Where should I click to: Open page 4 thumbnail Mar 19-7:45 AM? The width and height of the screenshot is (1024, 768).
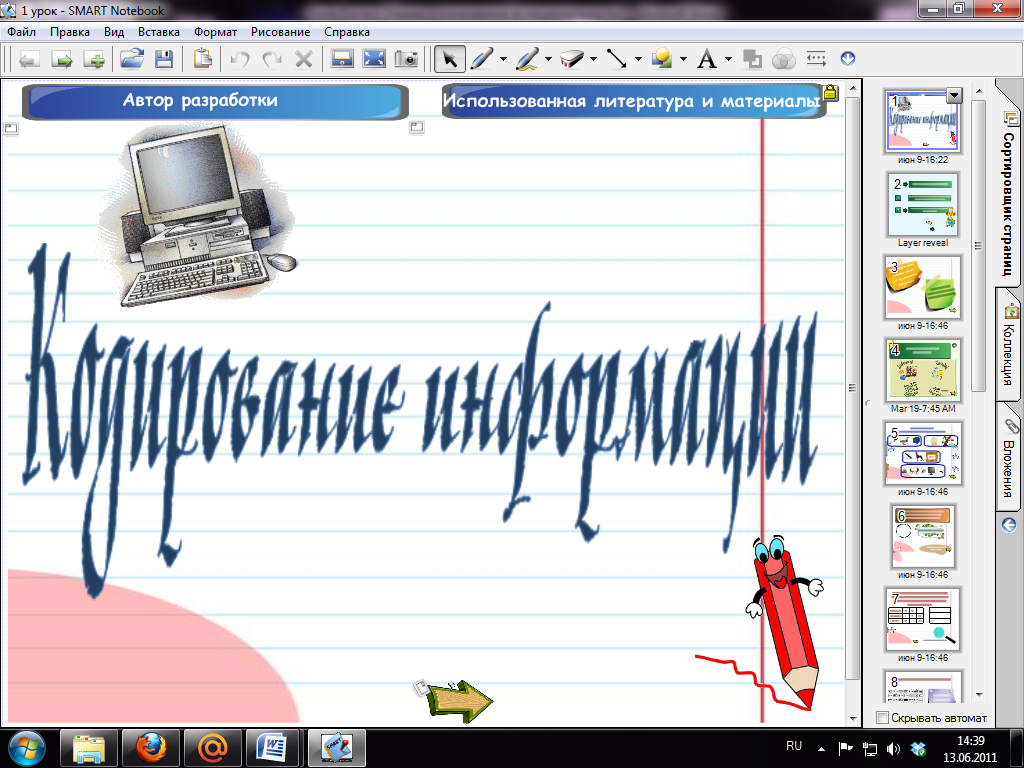923,370
